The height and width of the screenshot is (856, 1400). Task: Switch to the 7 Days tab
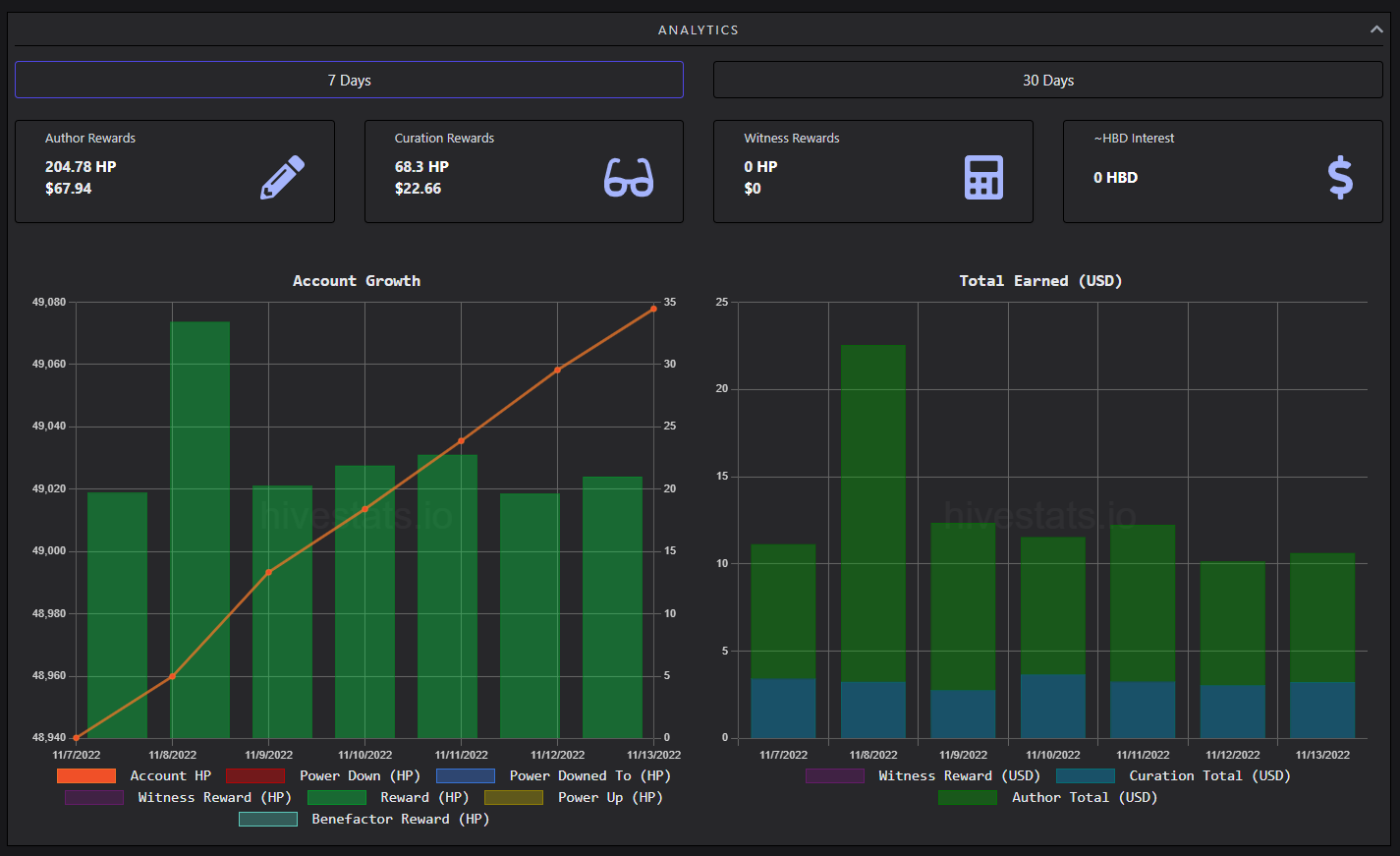click(349, 80)
